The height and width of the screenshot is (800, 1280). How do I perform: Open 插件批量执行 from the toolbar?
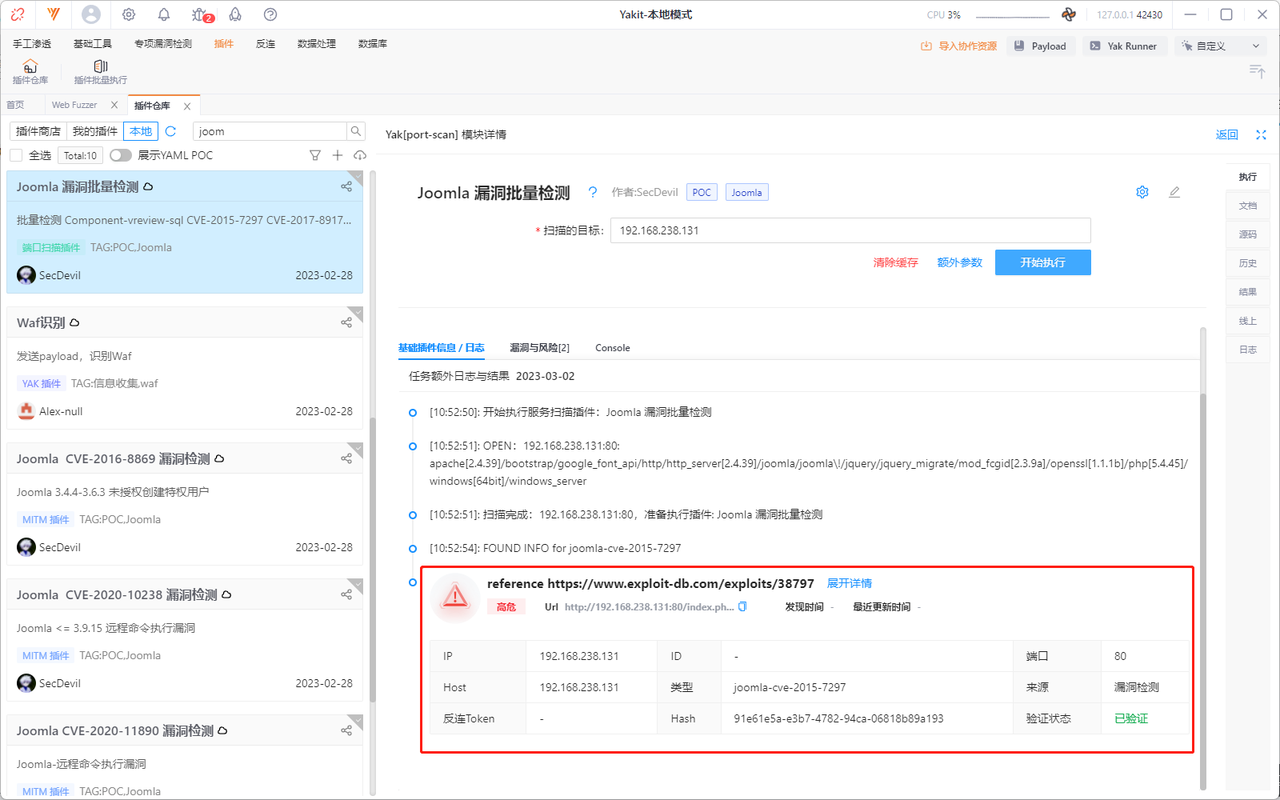tap(100, 72)
